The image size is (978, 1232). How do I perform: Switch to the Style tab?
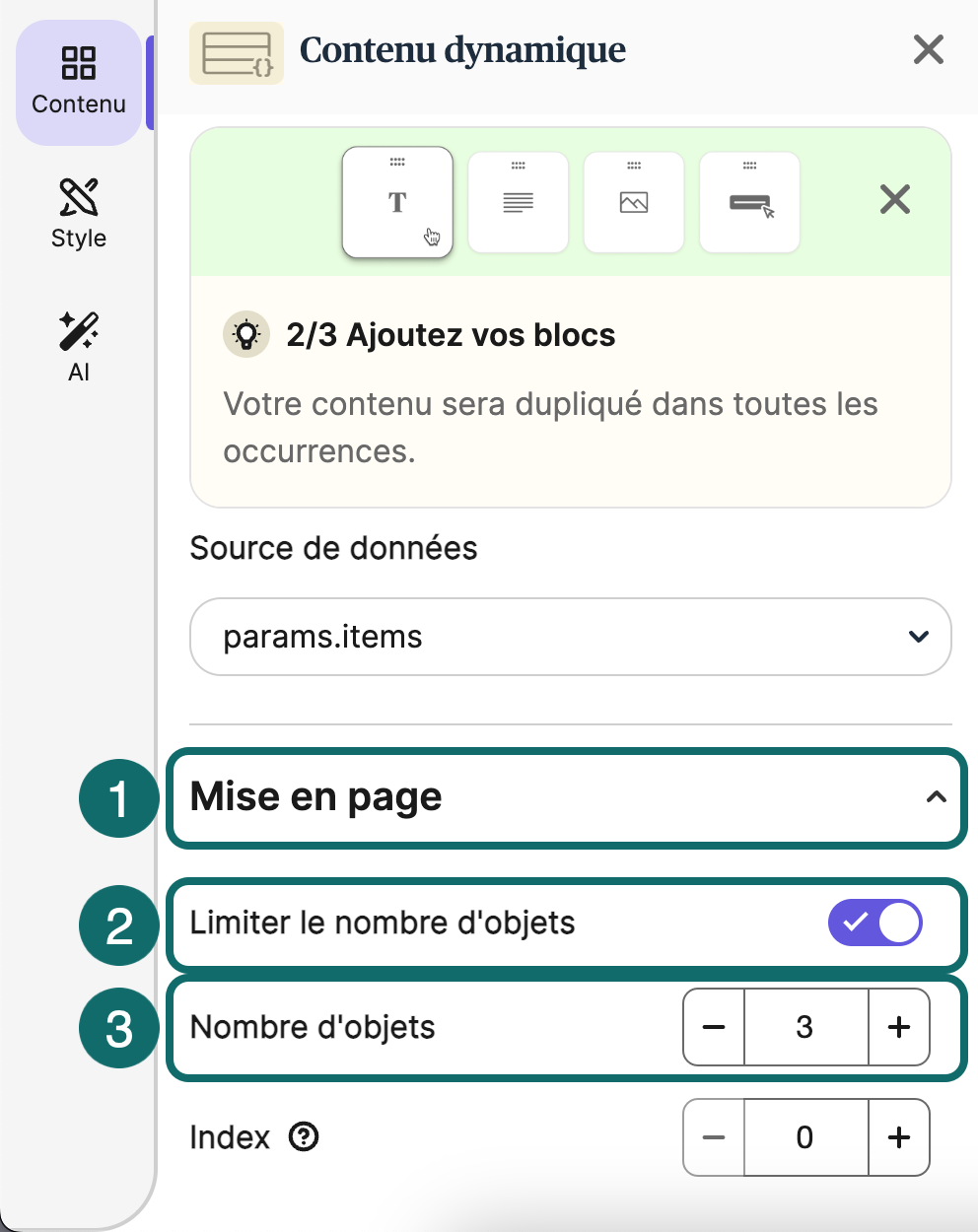click(x=79, y=214)
